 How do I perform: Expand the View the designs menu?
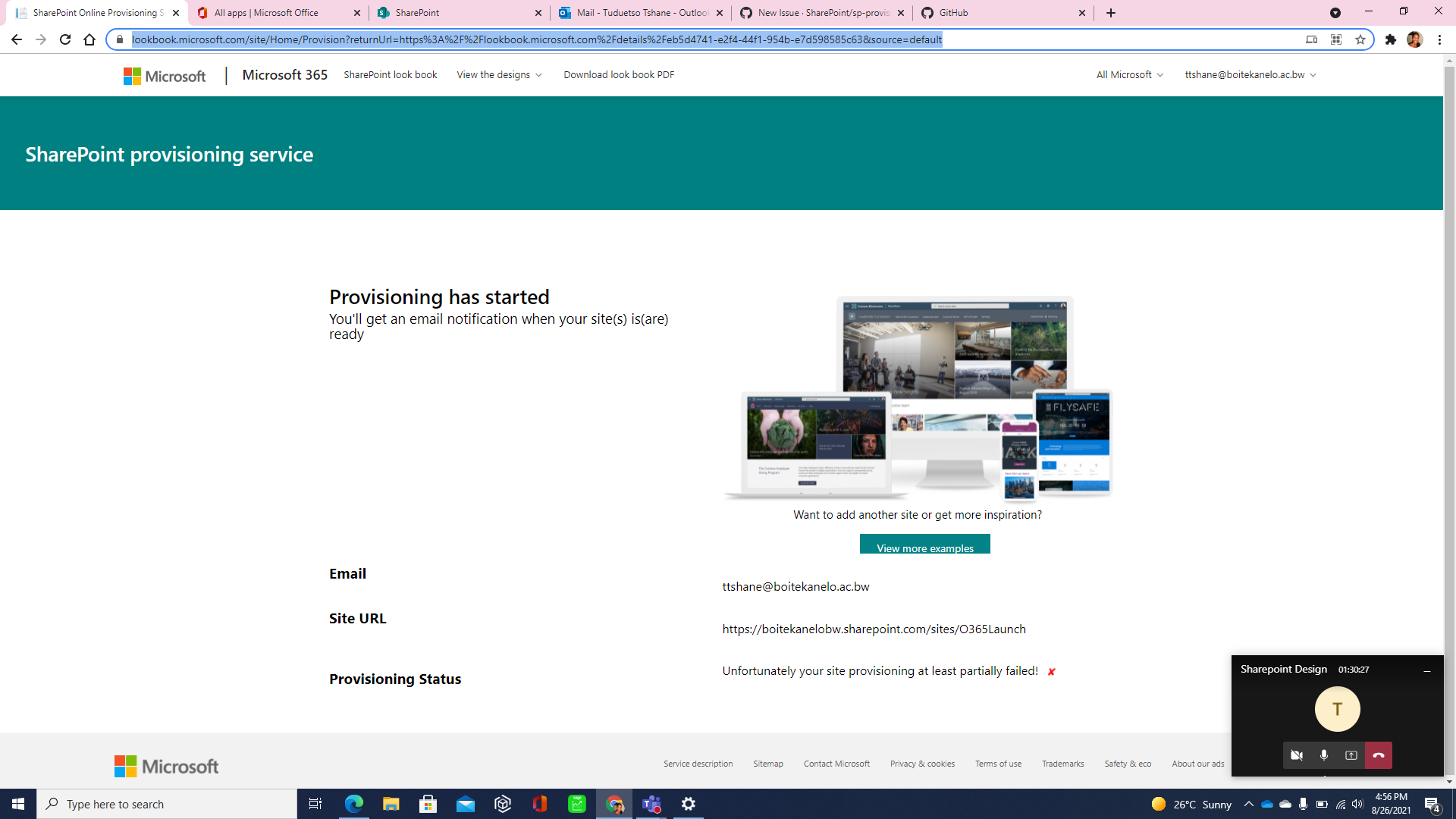pyautogui.click(x=498, y=74)
